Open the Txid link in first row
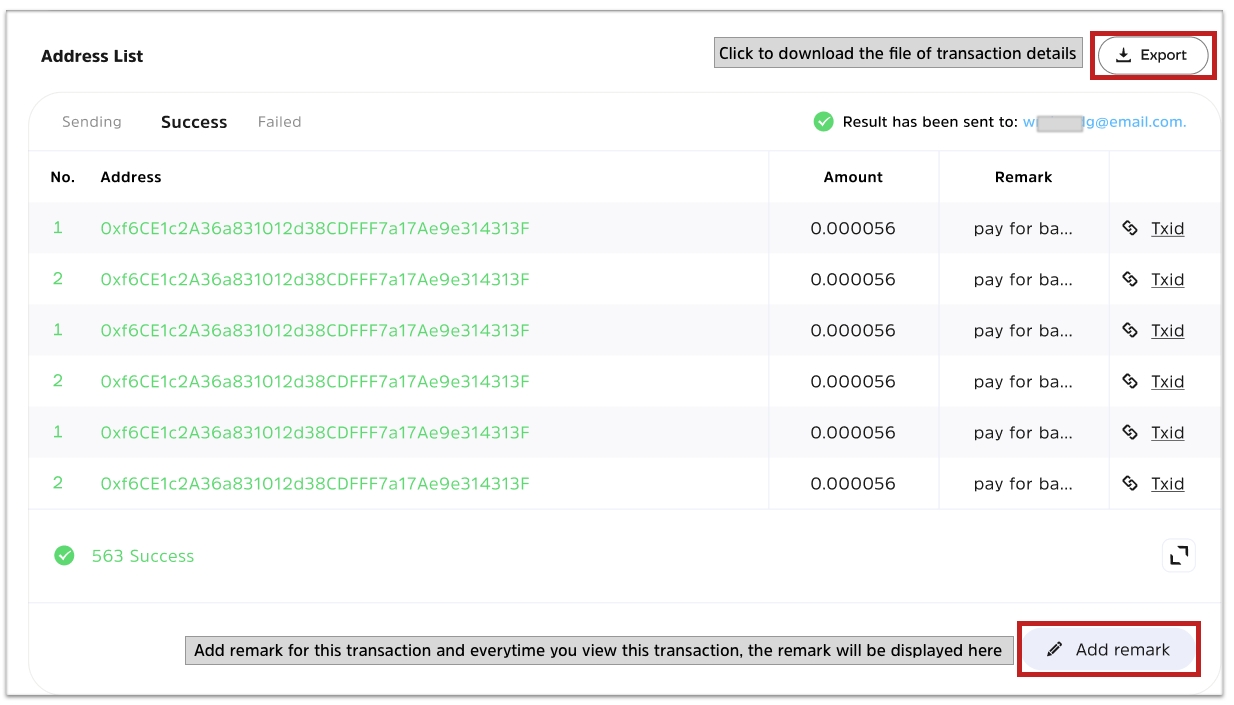 [1167, 228]
